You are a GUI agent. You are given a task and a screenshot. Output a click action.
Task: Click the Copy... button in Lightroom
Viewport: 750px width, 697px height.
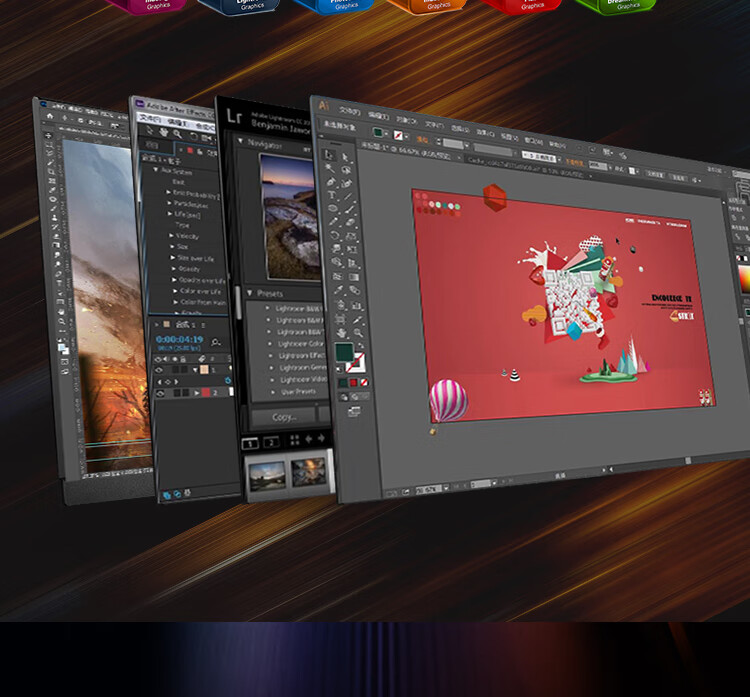click(284, 417)
